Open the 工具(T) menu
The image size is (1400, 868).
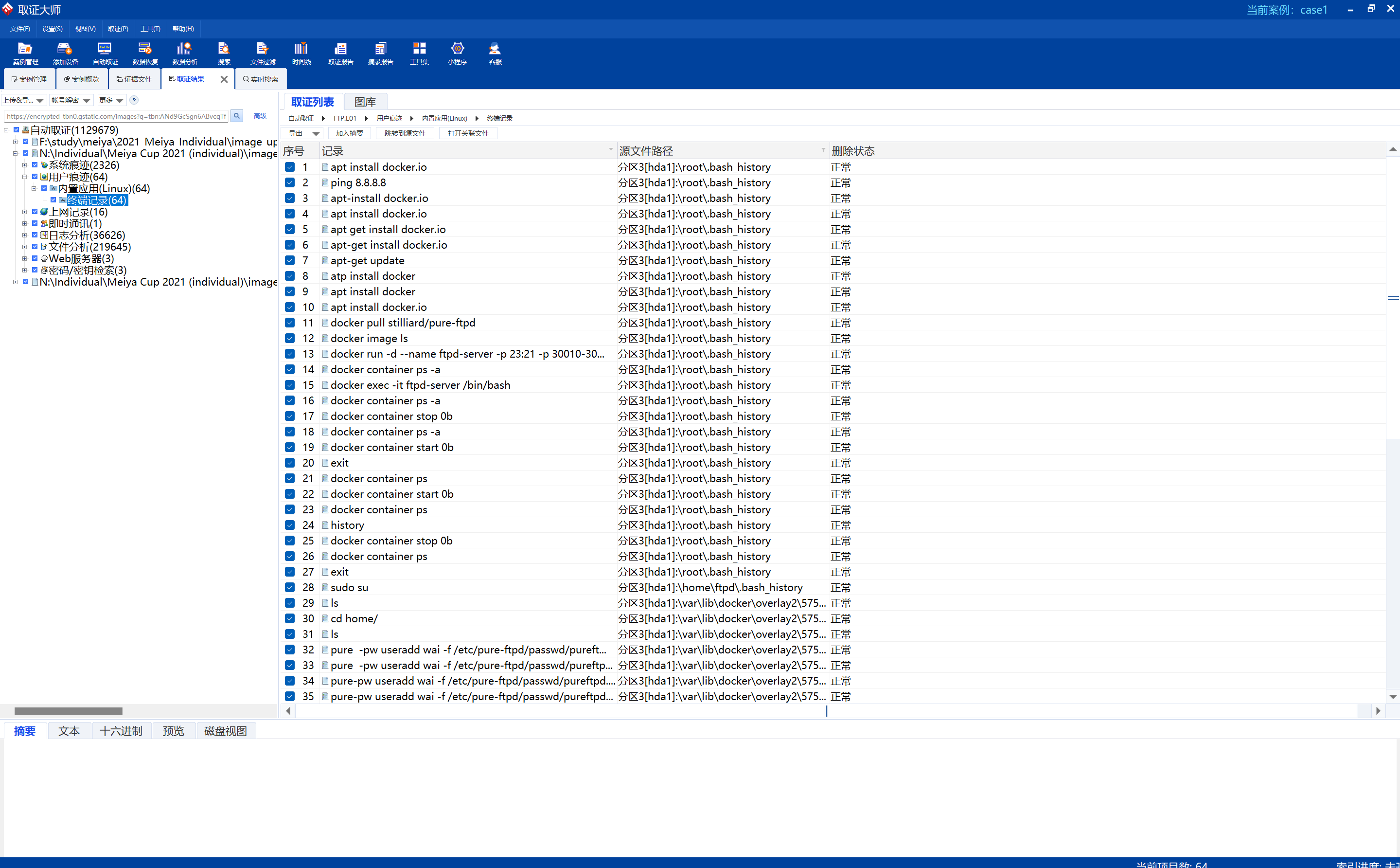(x=150, y=29)
